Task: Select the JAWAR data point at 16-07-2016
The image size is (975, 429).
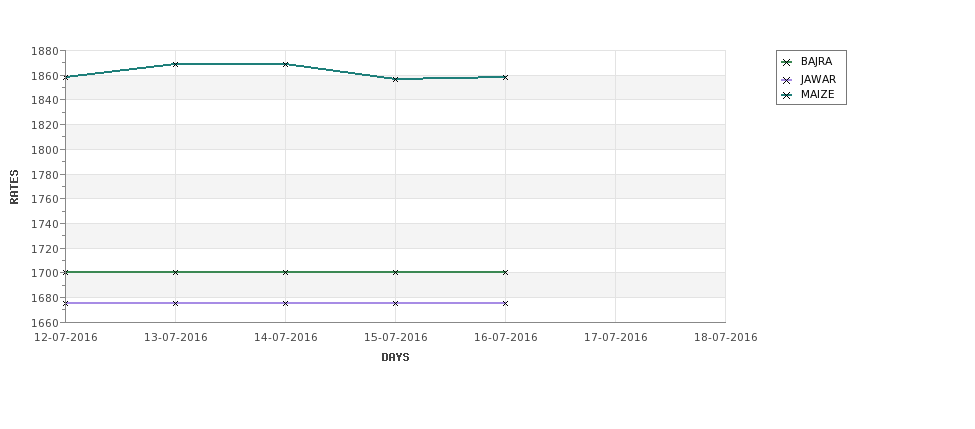Action: (x=505, y=303)
